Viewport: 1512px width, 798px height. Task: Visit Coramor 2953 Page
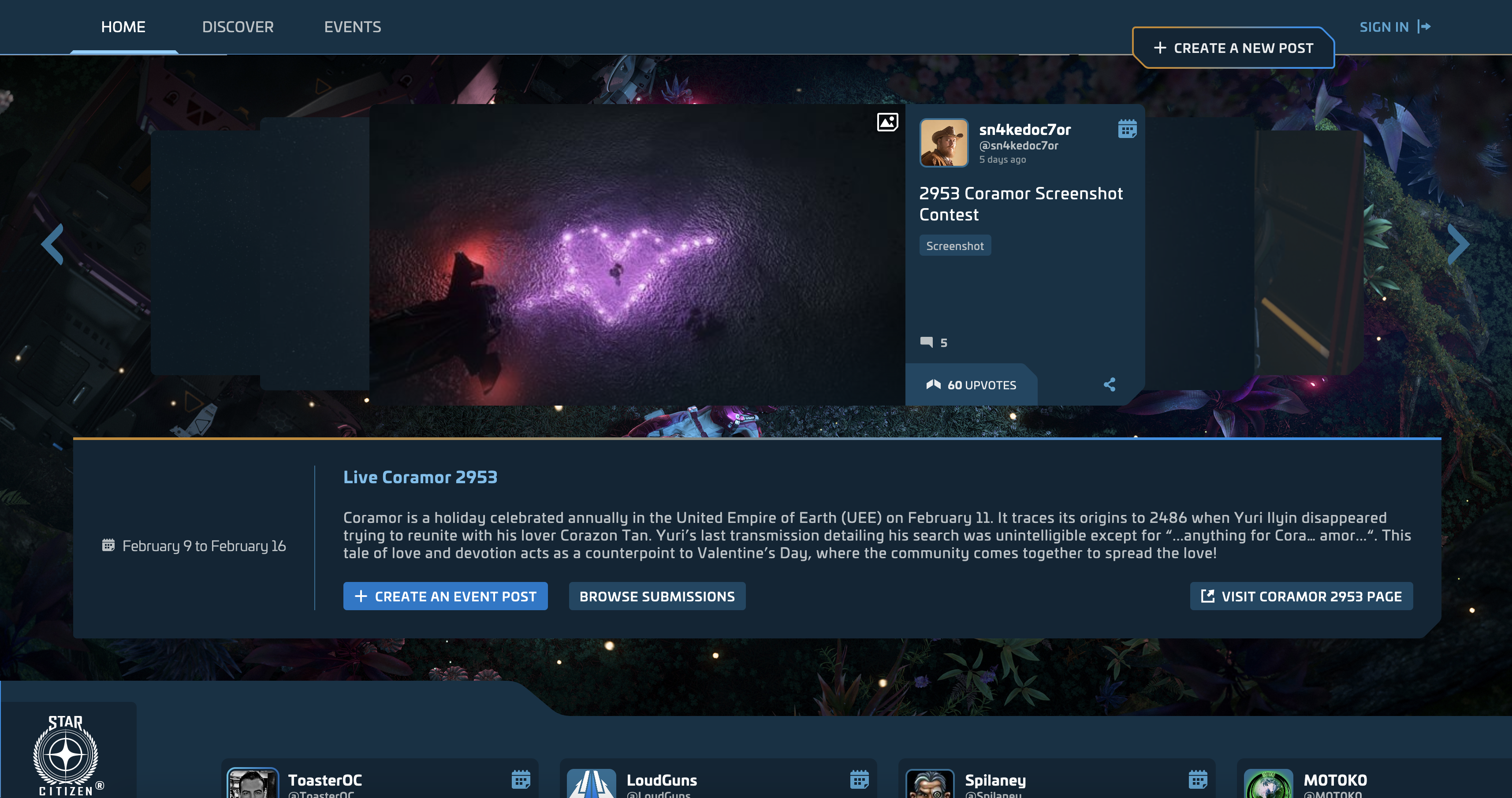(1301, 596)
